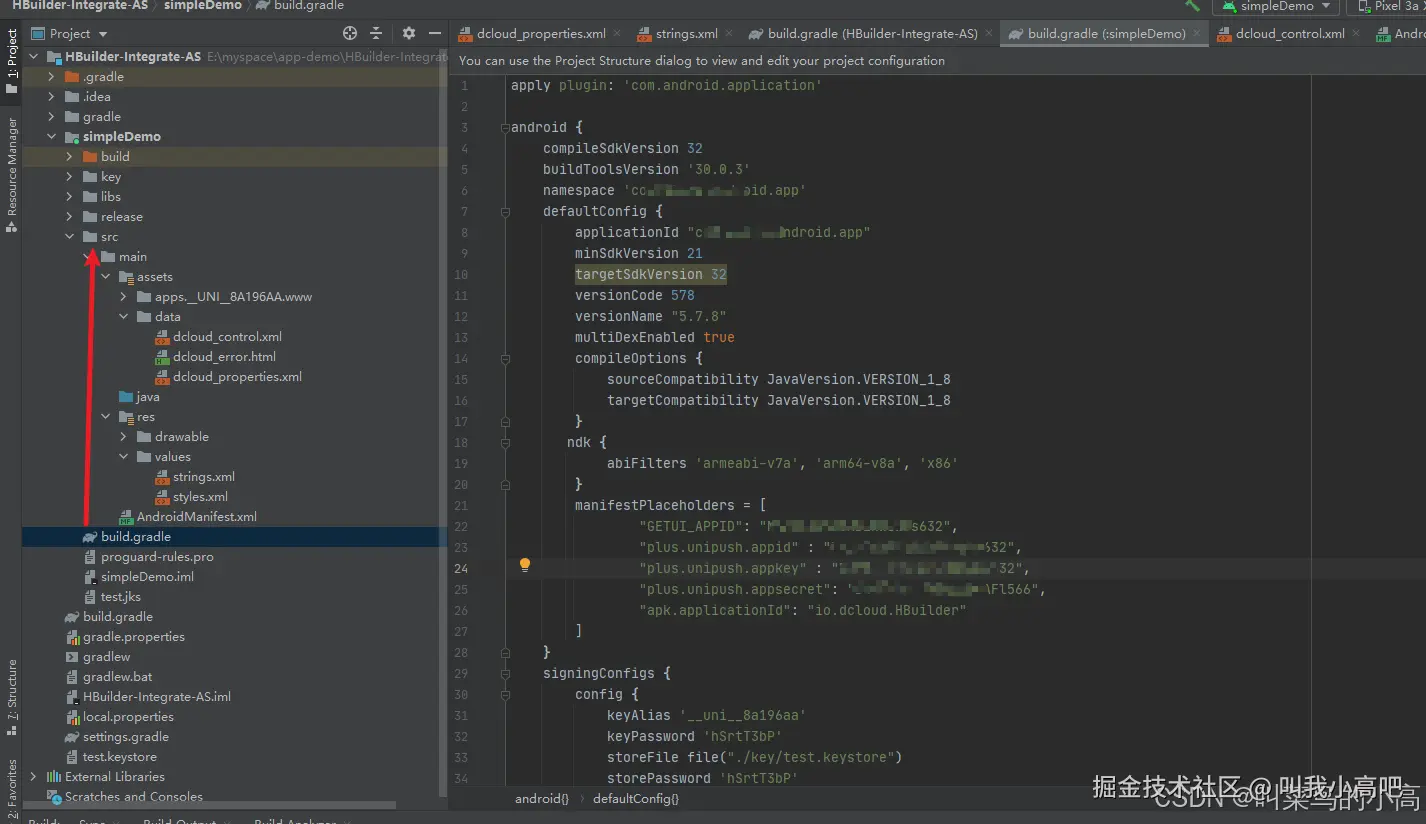The height and width of the screenshot is (824, 1426).
Task: Open the Structure tool window
Action: coord(11,690)
